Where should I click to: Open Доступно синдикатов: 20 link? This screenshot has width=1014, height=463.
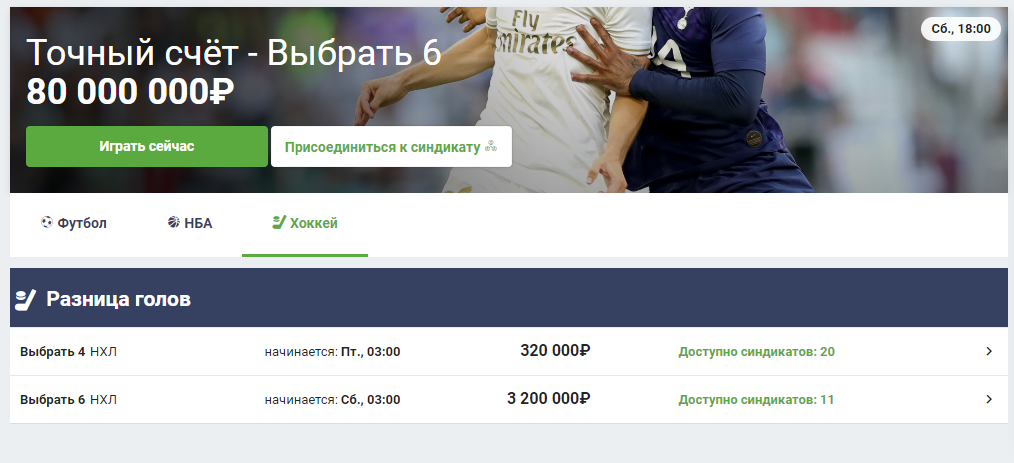[756, 352]
